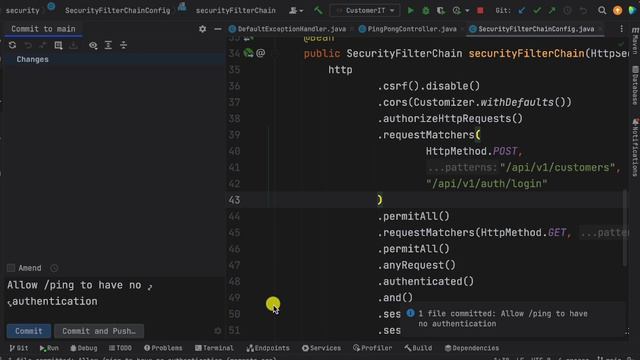Image resolution: width=640 pixels, height=360 pixels.
Task: Run CustomerIT with coverage icon
Action: pyautogui.click(x=441, y=10)
